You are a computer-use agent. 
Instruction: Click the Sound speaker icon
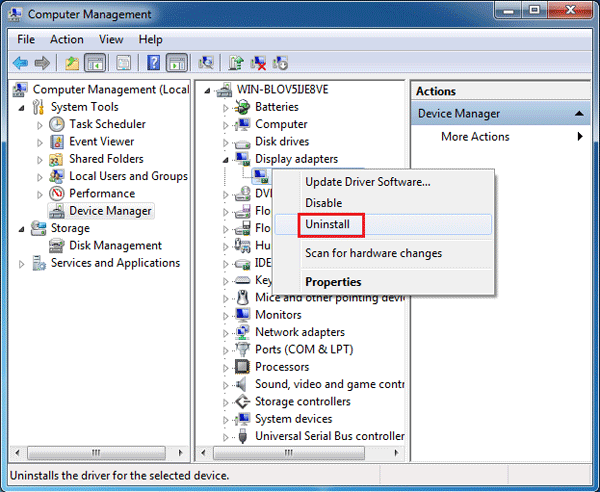[x=242, y=384]
